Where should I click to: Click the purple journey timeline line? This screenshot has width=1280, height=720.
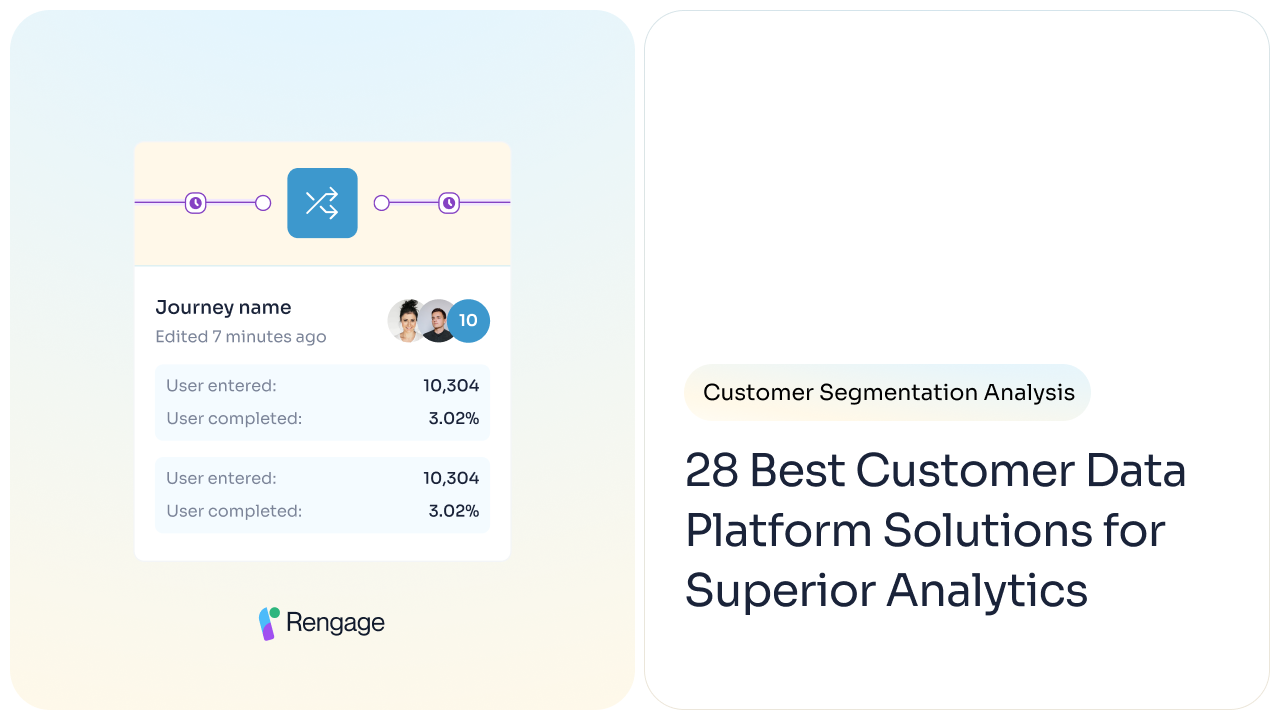pyautogui.click(x=230, y=203)
